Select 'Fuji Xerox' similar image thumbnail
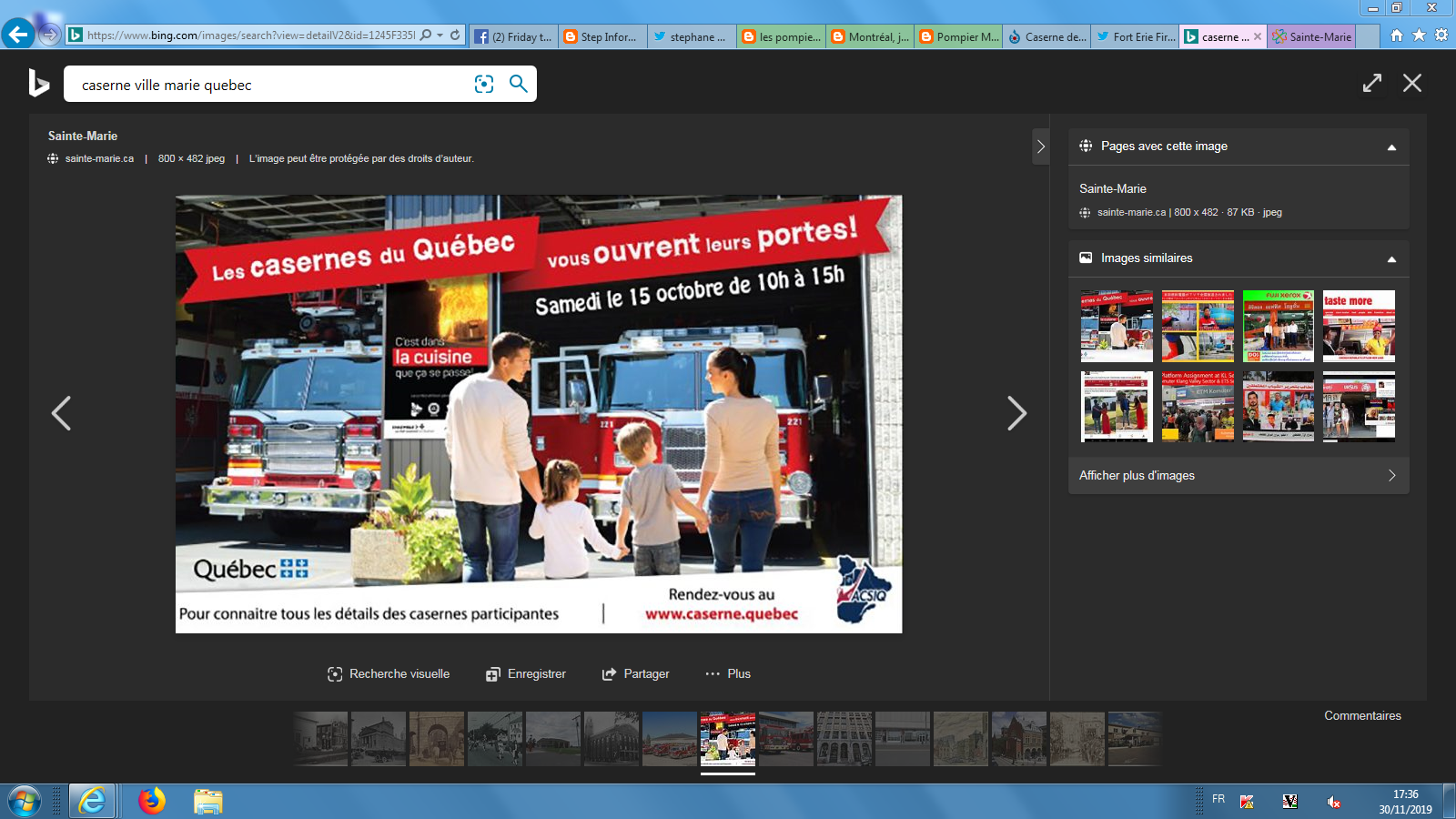The image size is (1456, 819). point(1279,326)
